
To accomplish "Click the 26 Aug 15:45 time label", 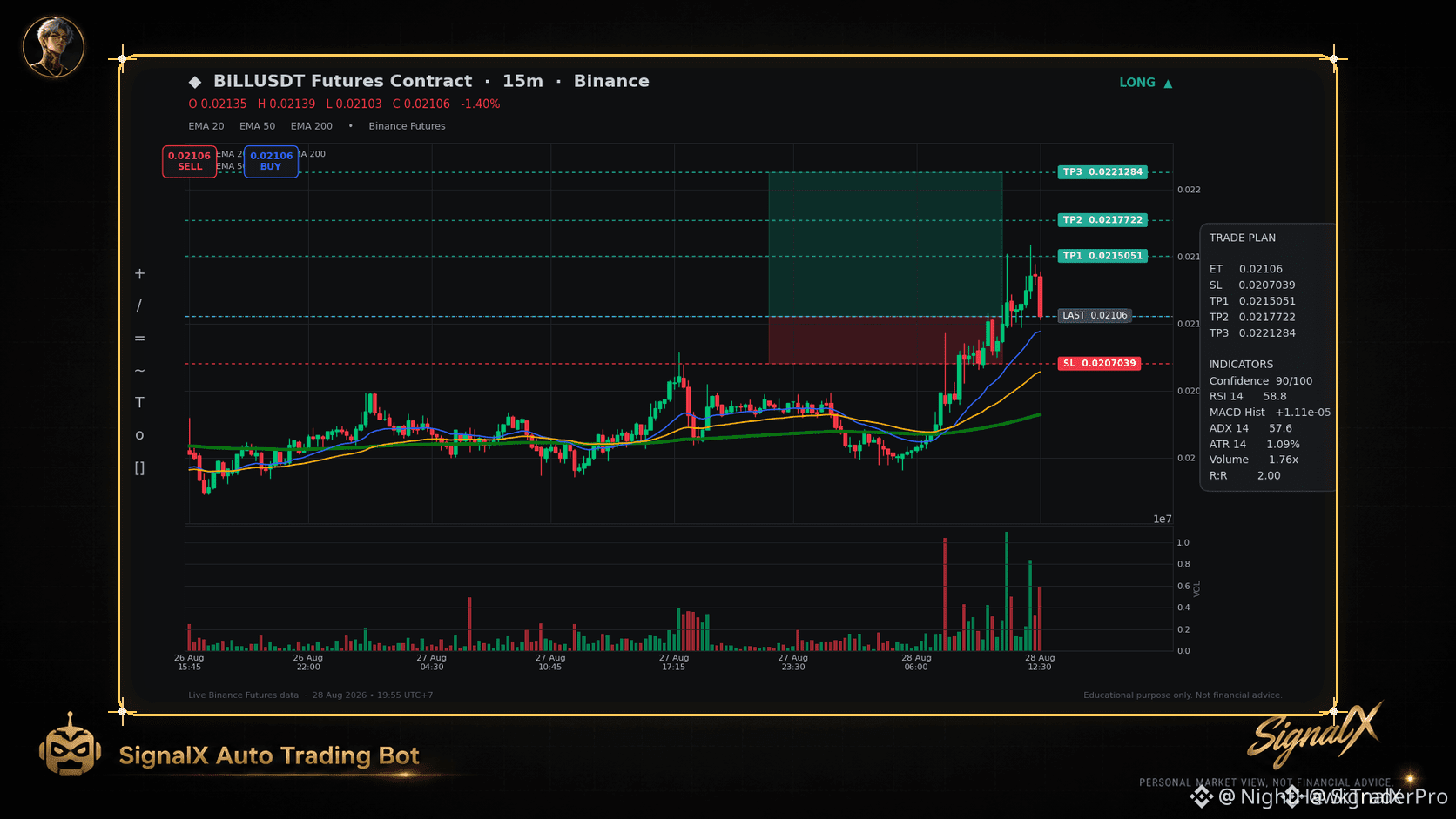I will (189, 662).
